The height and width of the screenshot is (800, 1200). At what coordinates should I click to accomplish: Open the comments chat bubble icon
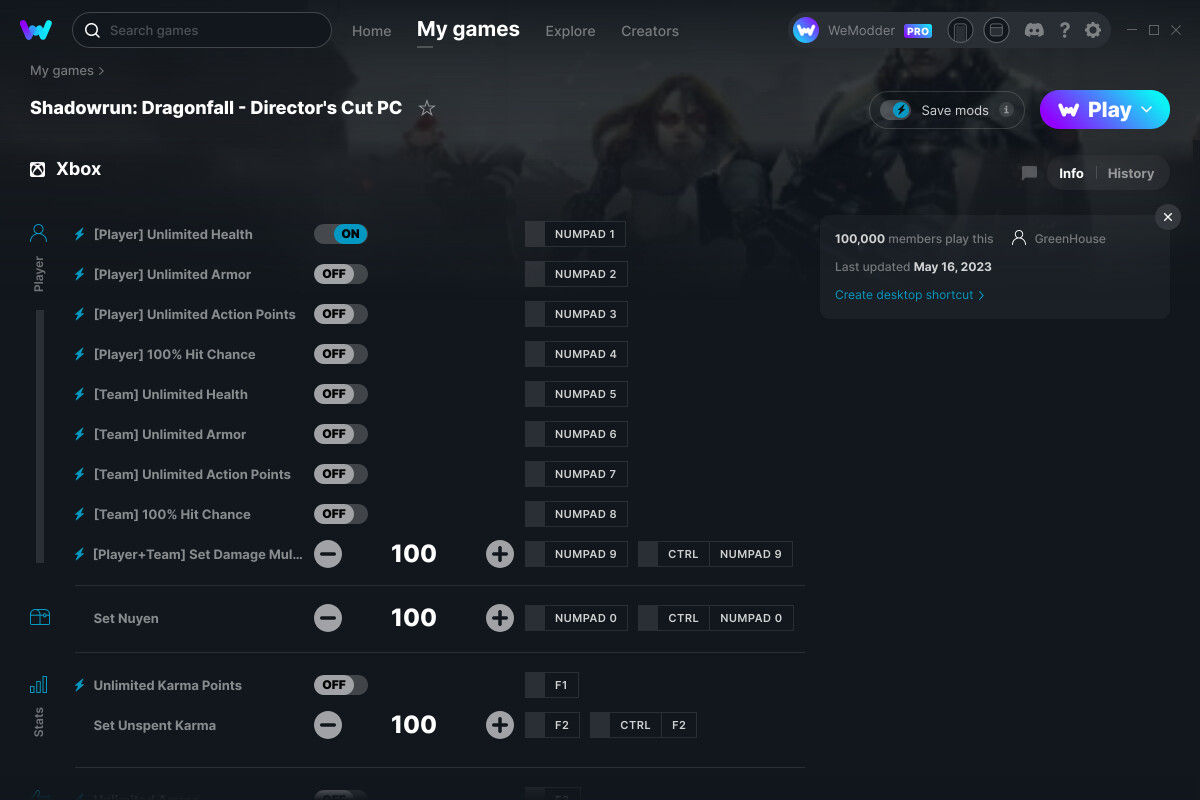[1029, 173]
